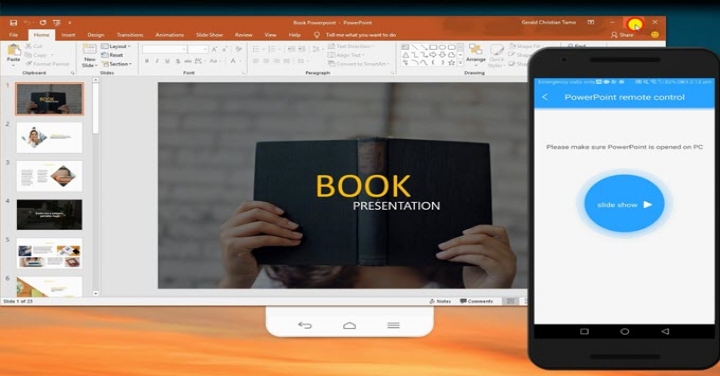Image resolution: width=720 pixels, height=376 pixels.
Task: Save the presentation from the quick access toolbar
Action: [x=13, y=22]
